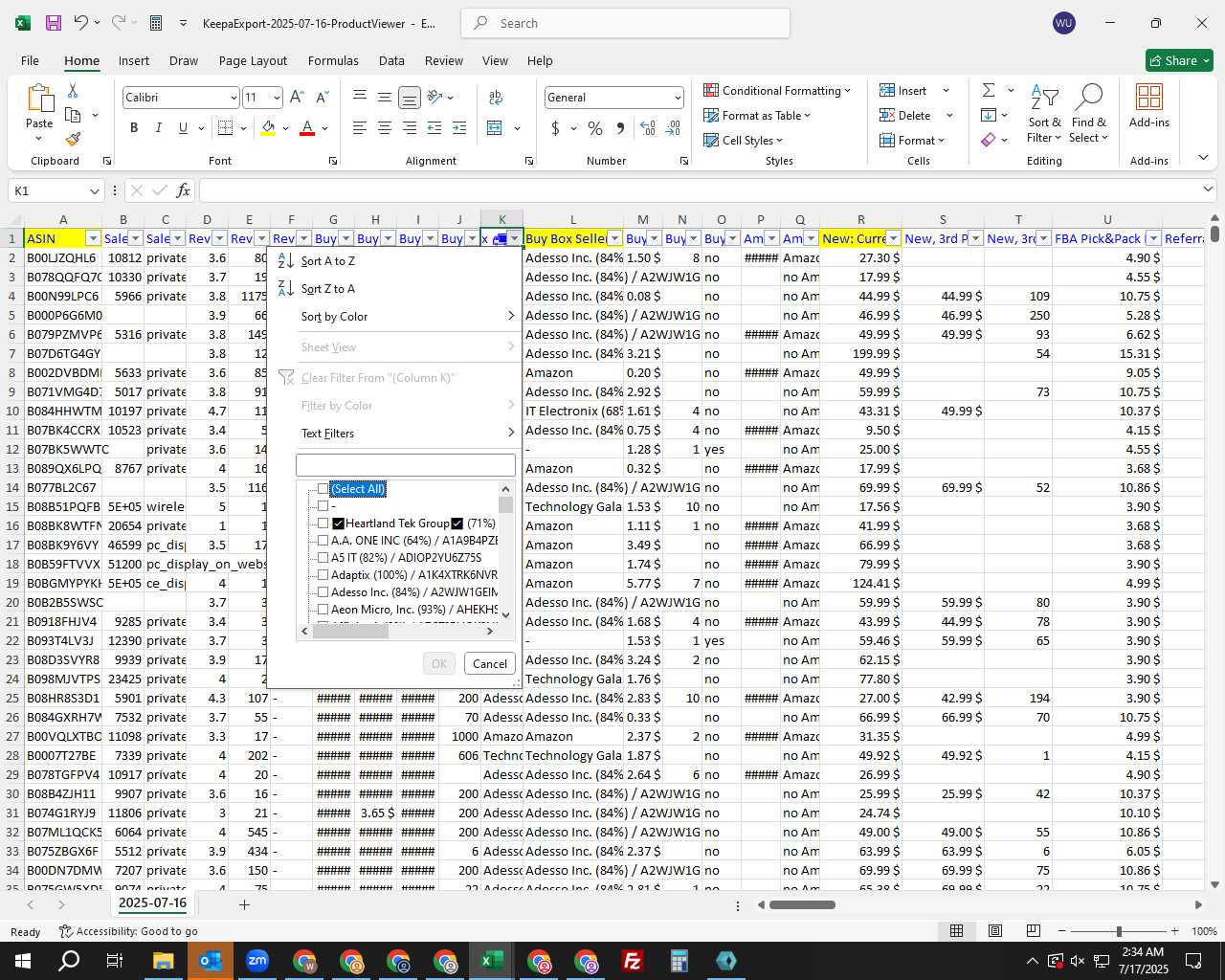Align text to the left

[360, 127]
